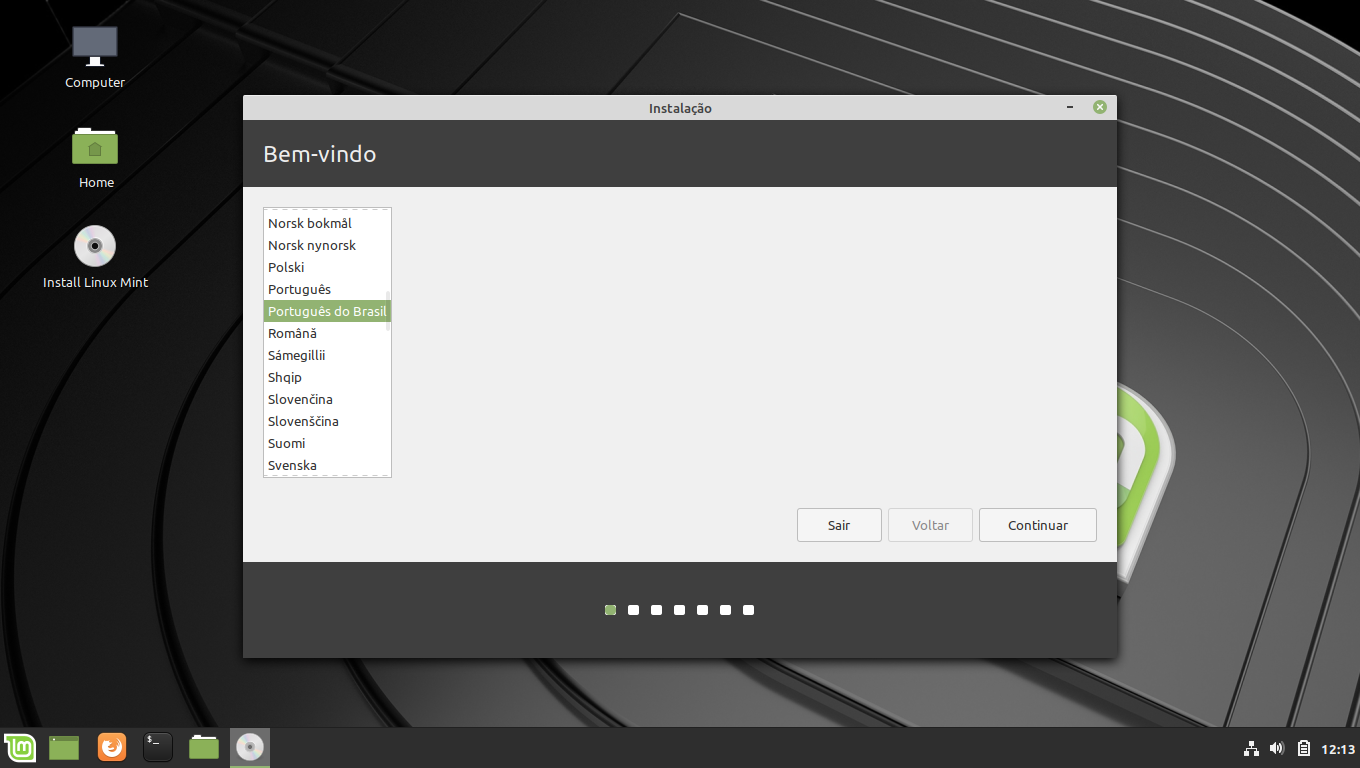The width and height of the screenshot is (1360, 768).
Task: Select Sámegillii language
Action: click(325, 355)
